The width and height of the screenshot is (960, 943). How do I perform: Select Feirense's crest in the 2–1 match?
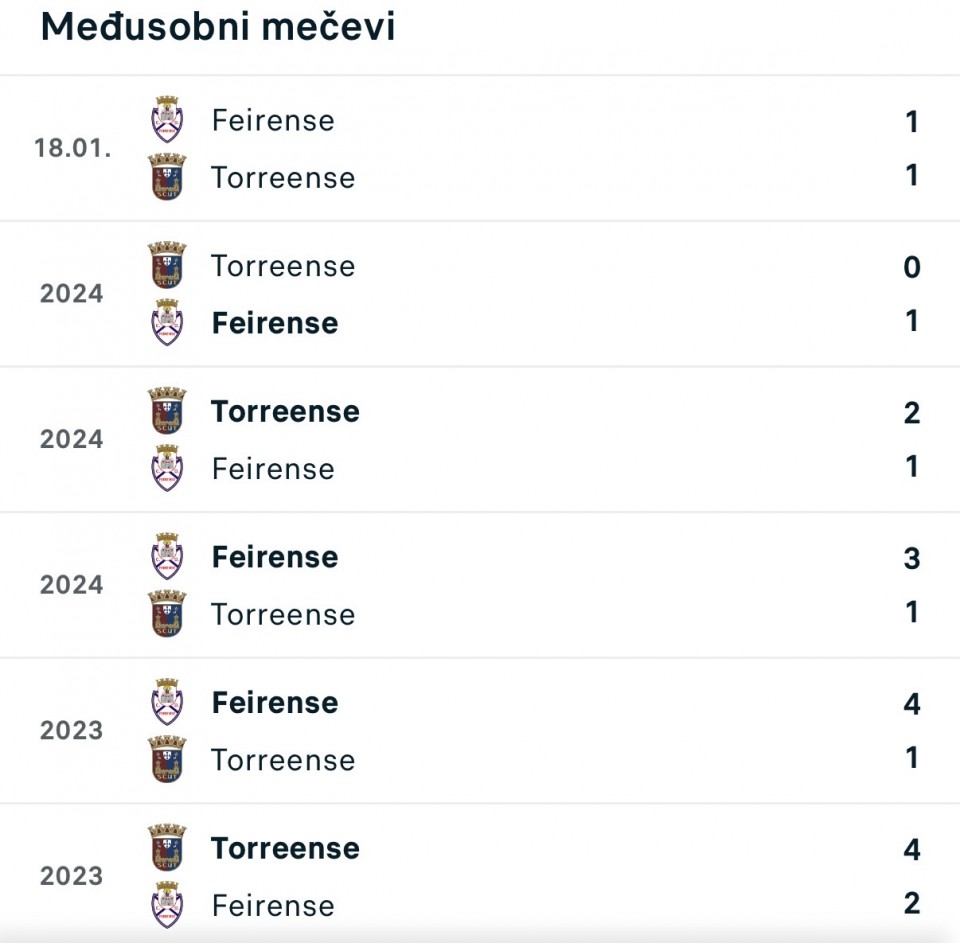click(x=167, y=468)
